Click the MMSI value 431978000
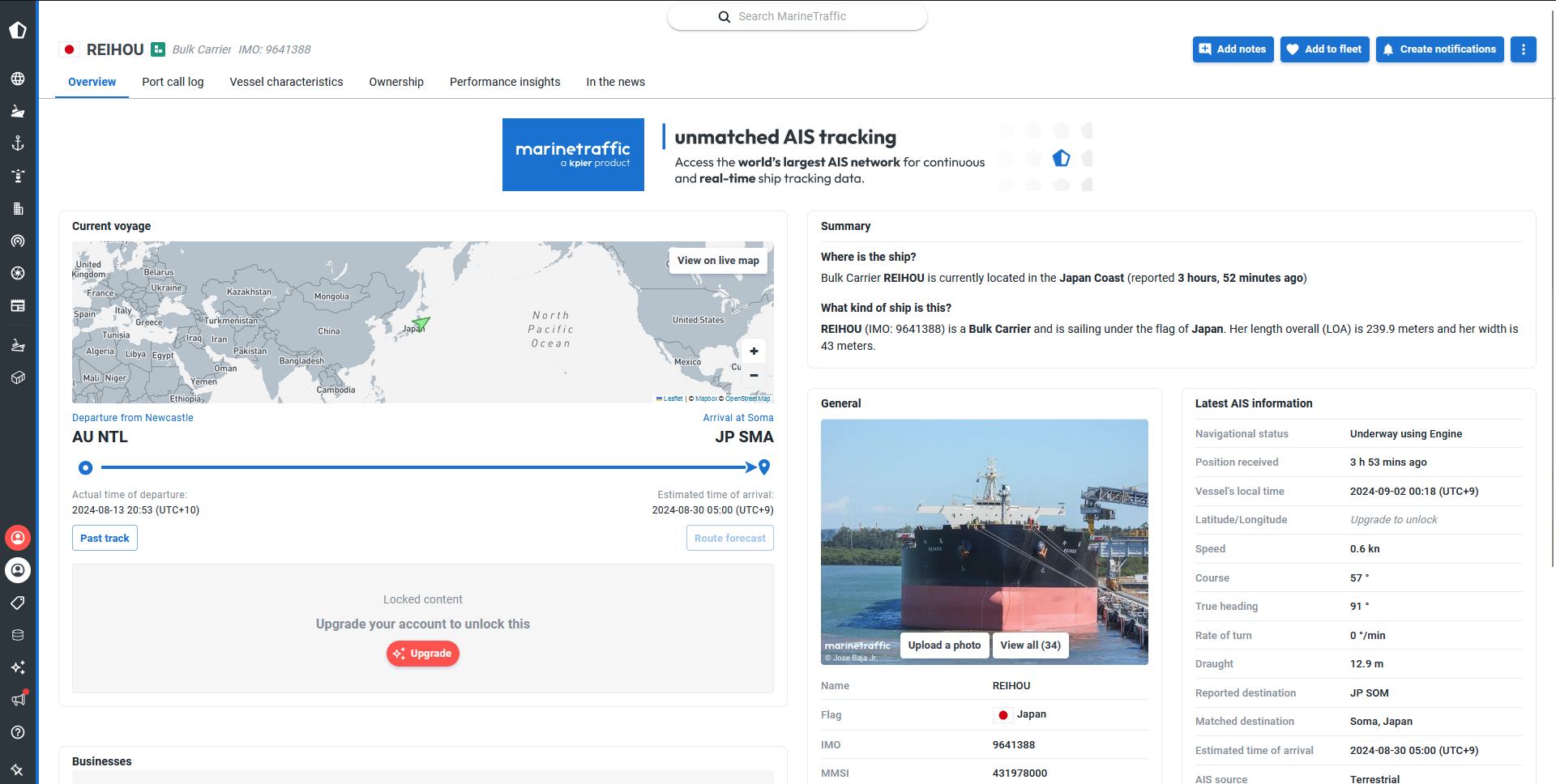The image size is (1556, 784). point(1020,773)
